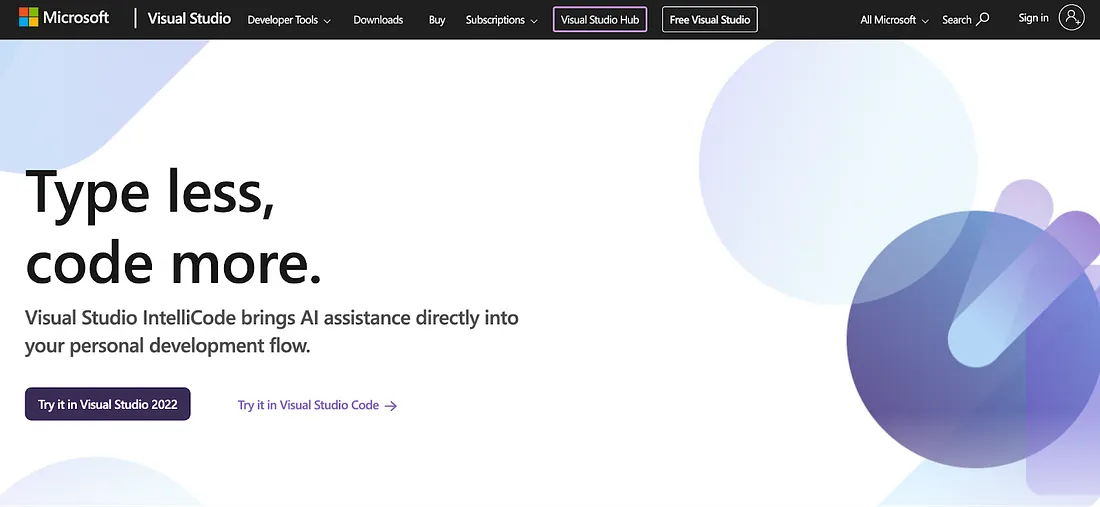Viewport: 1100px width, 507px height.
Task: Click arrow beside Visual Studio Code link
Action: [391, 406]
